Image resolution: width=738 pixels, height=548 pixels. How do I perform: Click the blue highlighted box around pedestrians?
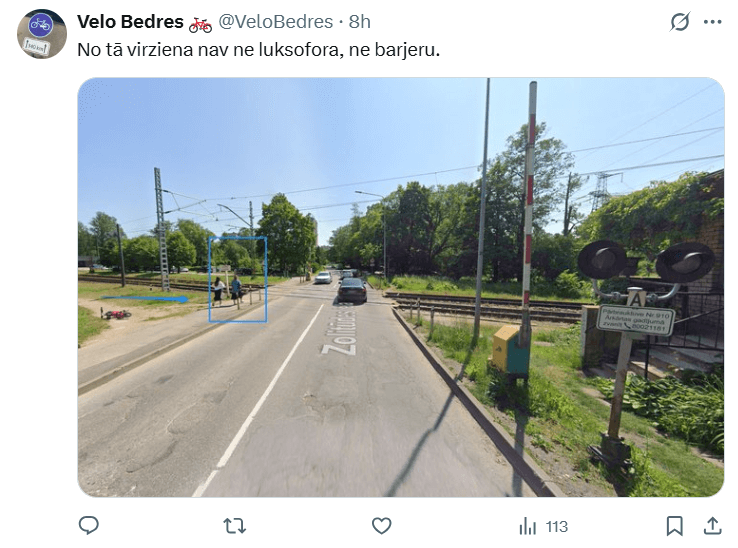(238, 280)
